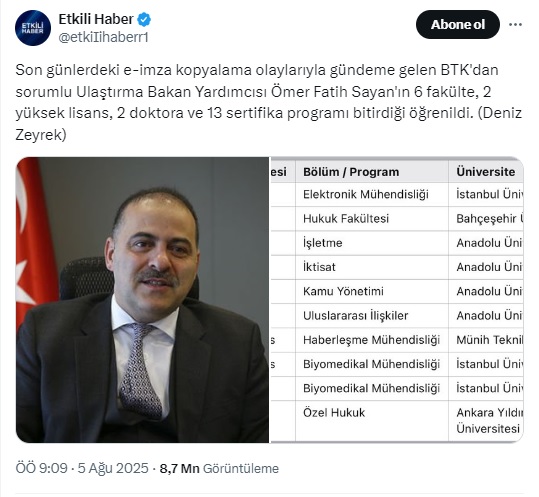The height and width of the screenshot is (497, 539).
Task: Open the three-dot more options menu
Action: click(515, 24)
